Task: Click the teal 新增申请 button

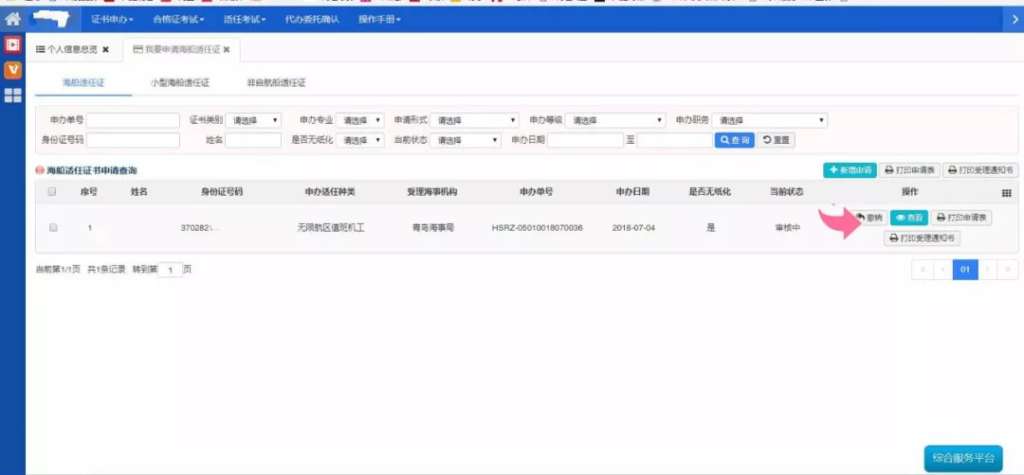Action: pyautogui.click(x=850, y=170)
